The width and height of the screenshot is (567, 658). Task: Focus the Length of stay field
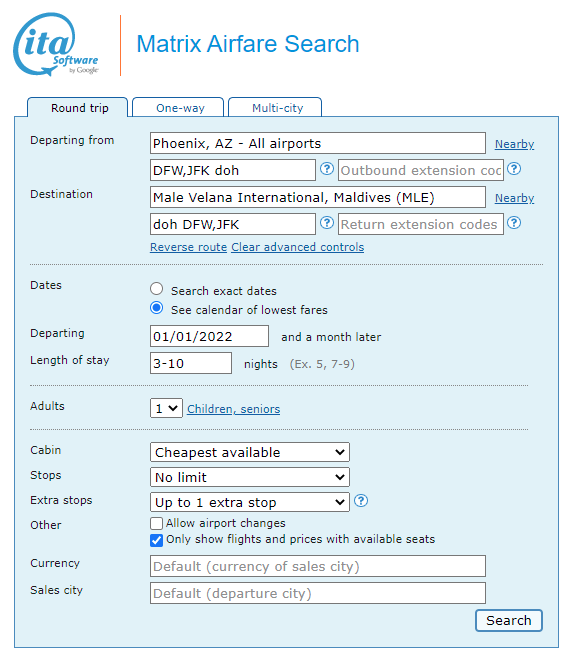191,363
